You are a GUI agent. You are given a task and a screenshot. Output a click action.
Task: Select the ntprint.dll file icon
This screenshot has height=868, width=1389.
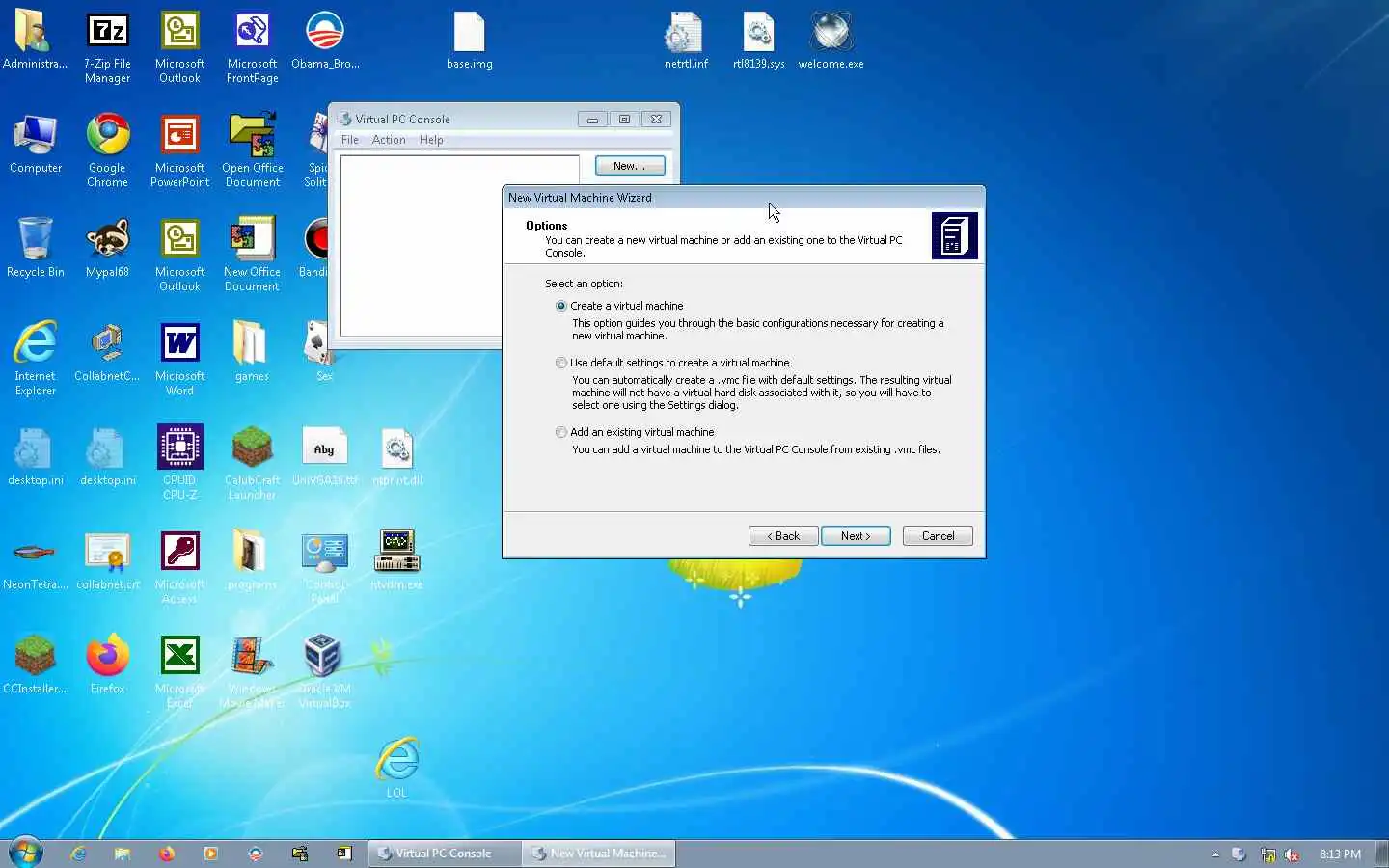[x=397, y=458]
